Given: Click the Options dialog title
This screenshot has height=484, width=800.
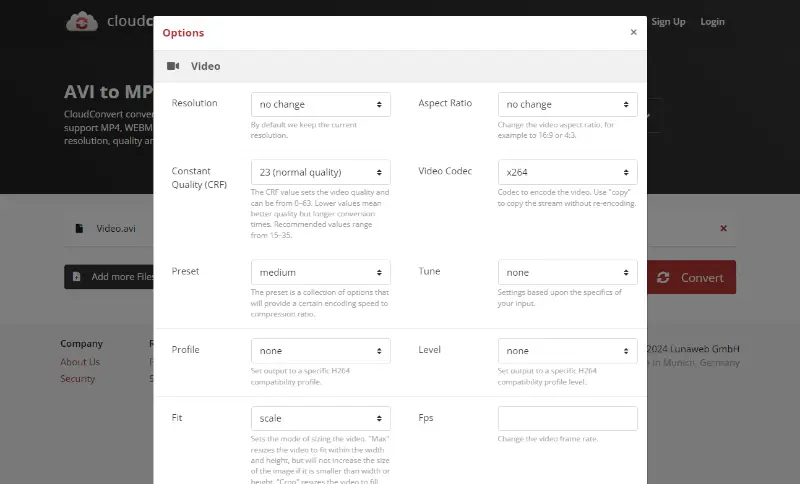Looking at the screenshot, I should point(183,33).
